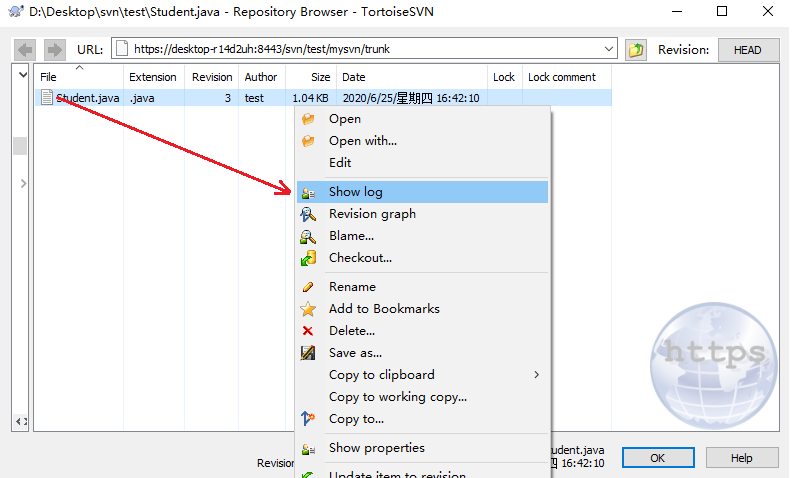Click the Revision graph icon
792x478 pixels.
click(x=308, y=214)
